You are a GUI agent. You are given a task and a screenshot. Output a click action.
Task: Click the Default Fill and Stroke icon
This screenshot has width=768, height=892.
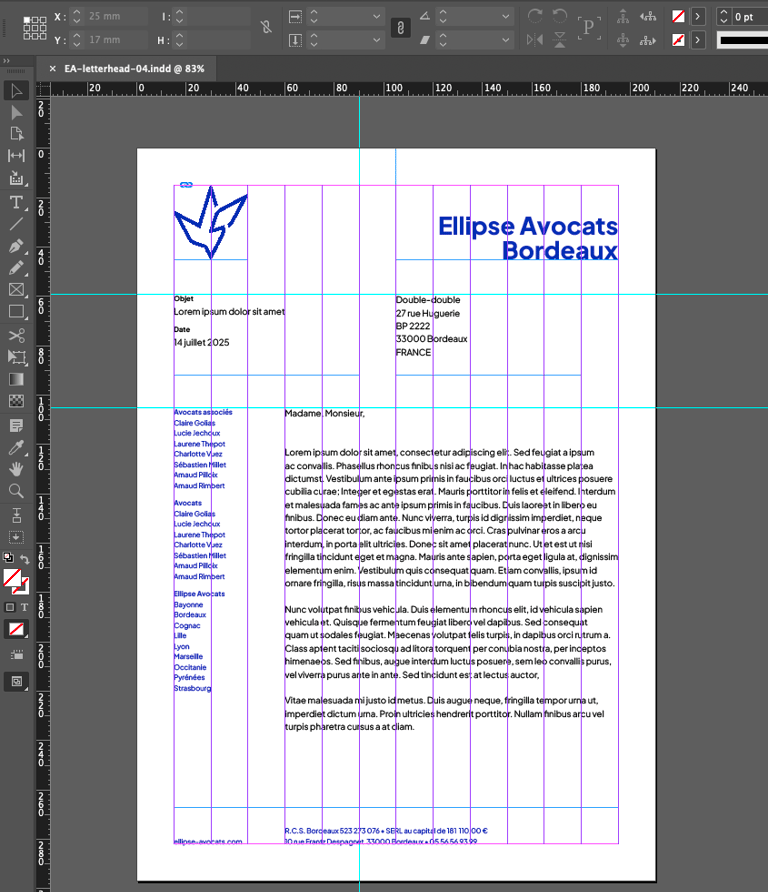pyautogui.click(x=8, y=558)
